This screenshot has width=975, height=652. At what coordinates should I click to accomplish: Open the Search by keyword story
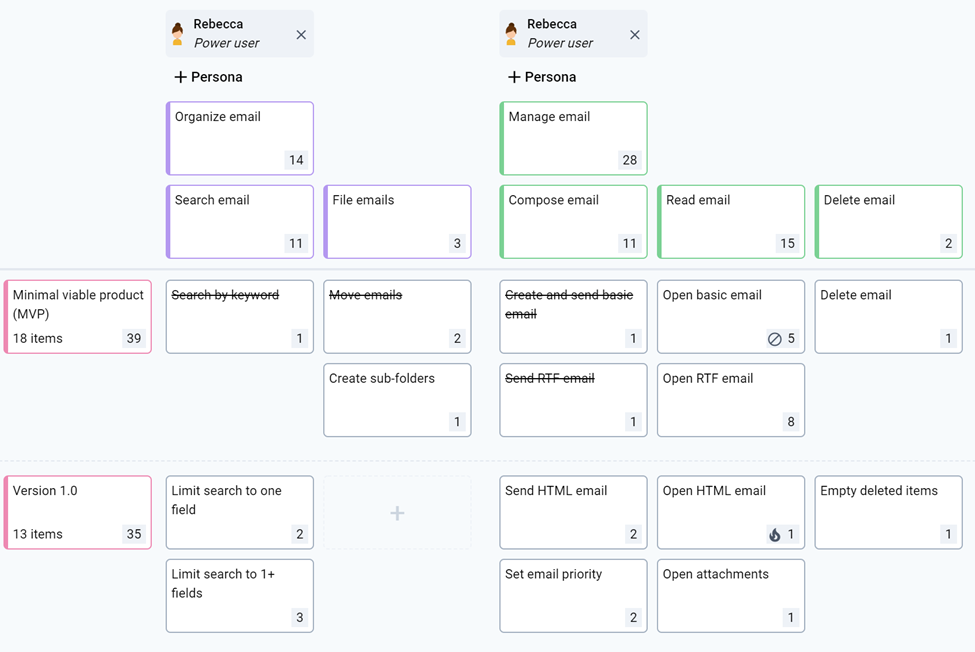point(240,317)
